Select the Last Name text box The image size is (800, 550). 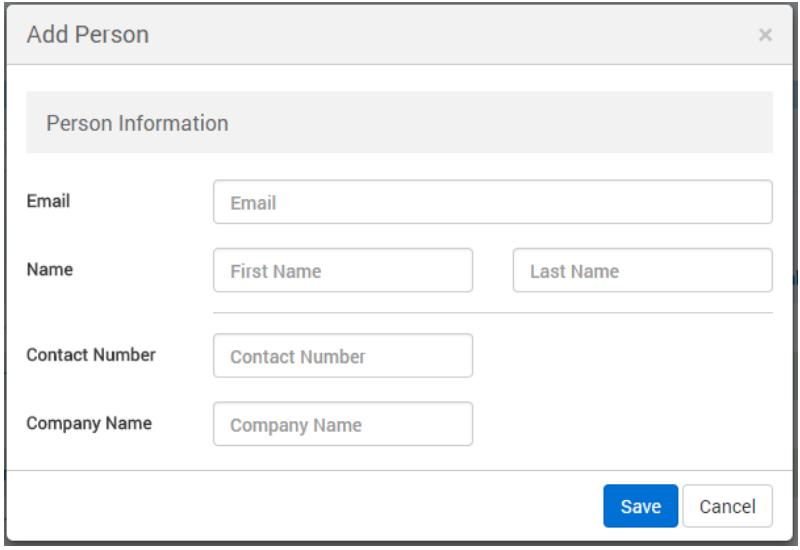[642, 271]
